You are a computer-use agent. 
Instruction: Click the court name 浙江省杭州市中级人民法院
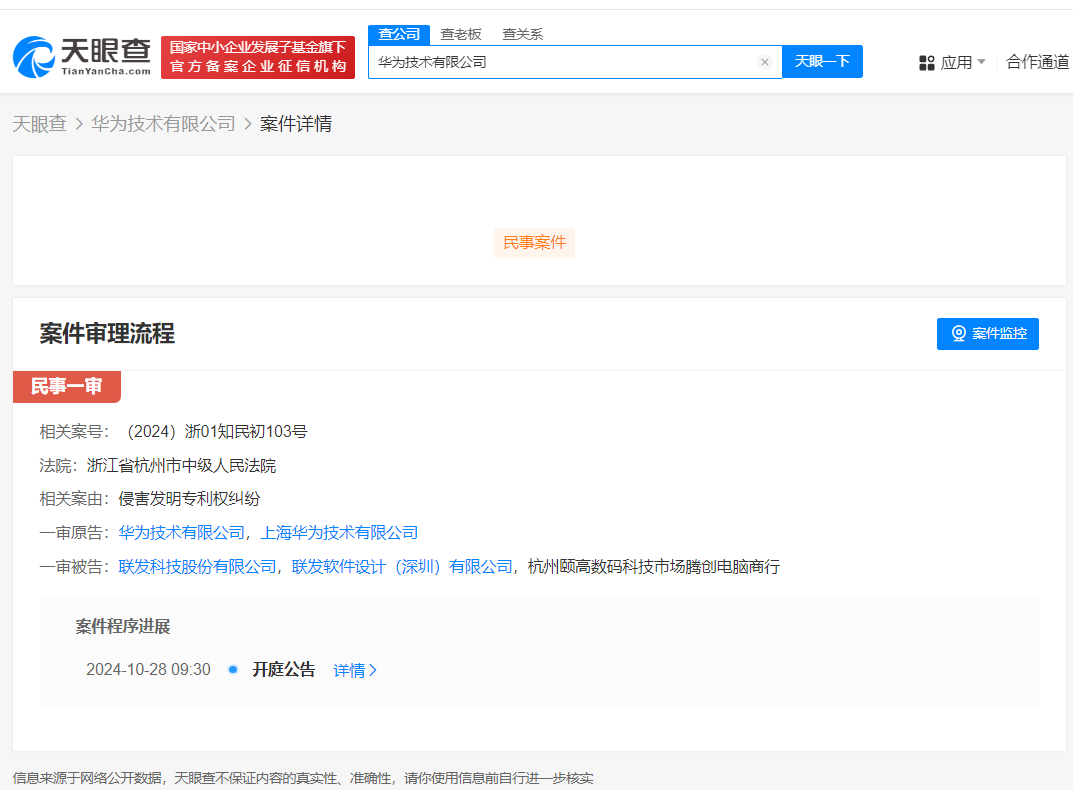[181, 466]
